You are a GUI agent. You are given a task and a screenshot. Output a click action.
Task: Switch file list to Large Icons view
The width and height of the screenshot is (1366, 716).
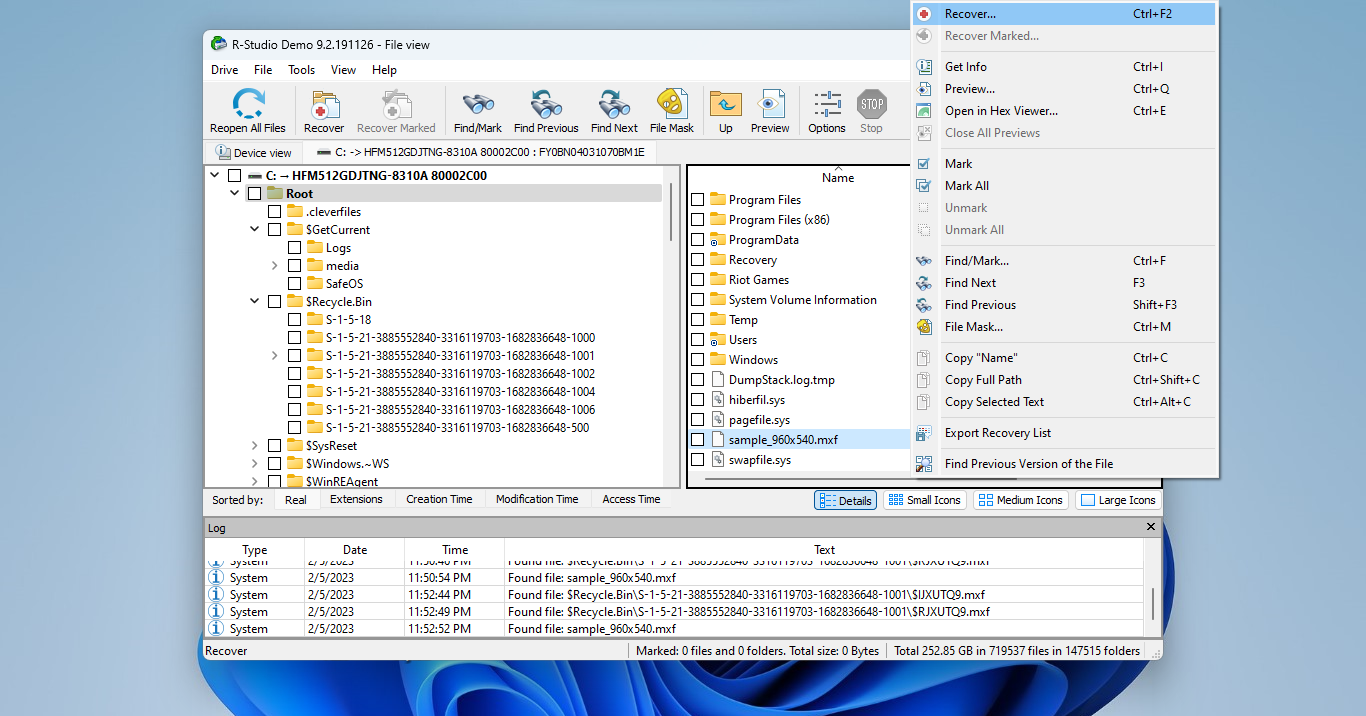[1118, 500]
